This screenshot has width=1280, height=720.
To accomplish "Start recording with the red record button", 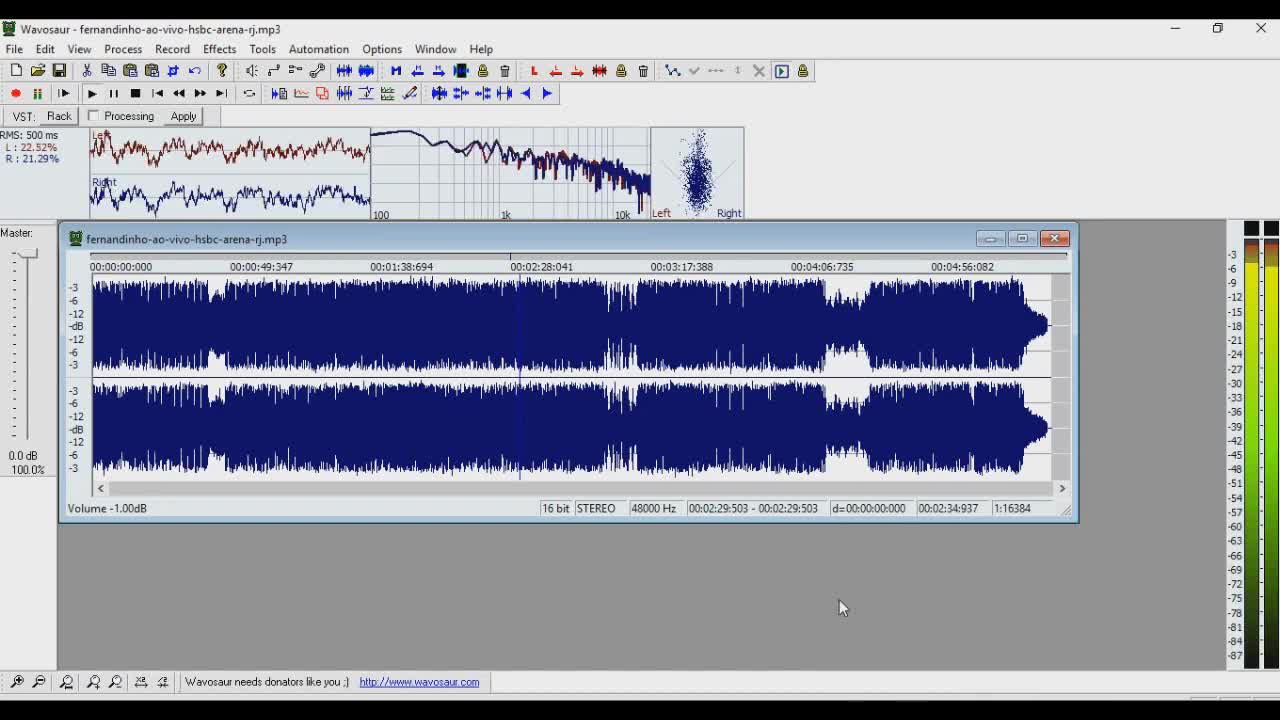I will (16, 94).
